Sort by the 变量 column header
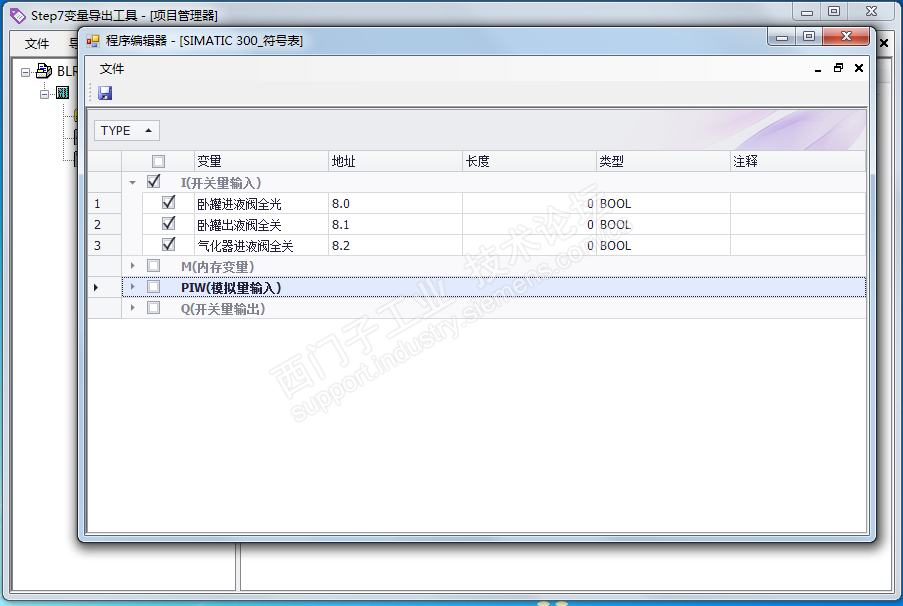Screen dimensions: 903x606 (261, 161)
